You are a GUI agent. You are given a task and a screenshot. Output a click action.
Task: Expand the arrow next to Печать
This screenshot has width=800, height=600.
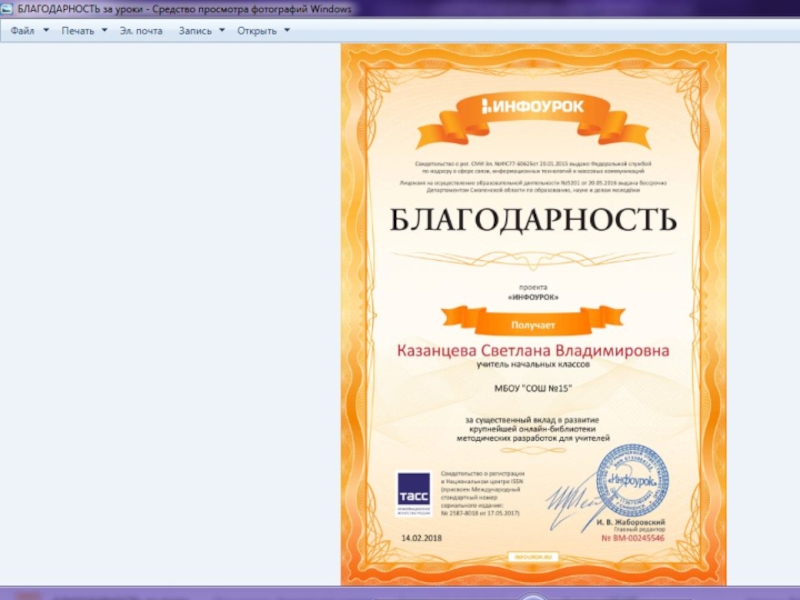(x=104, y=30)
